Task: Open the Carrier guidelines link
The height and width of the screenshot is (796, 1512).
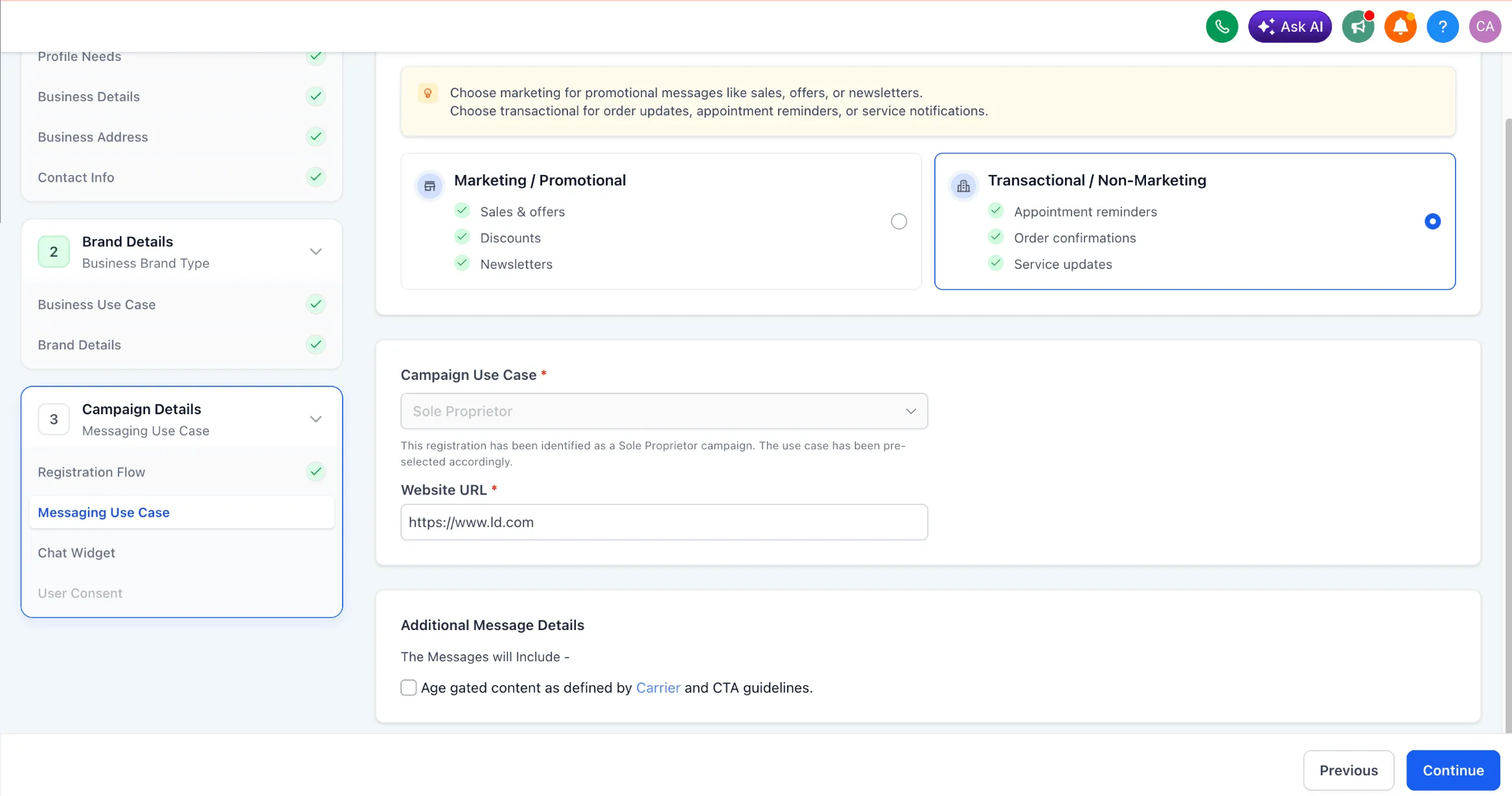Action: pyautogui.click(x=658, y=688)
